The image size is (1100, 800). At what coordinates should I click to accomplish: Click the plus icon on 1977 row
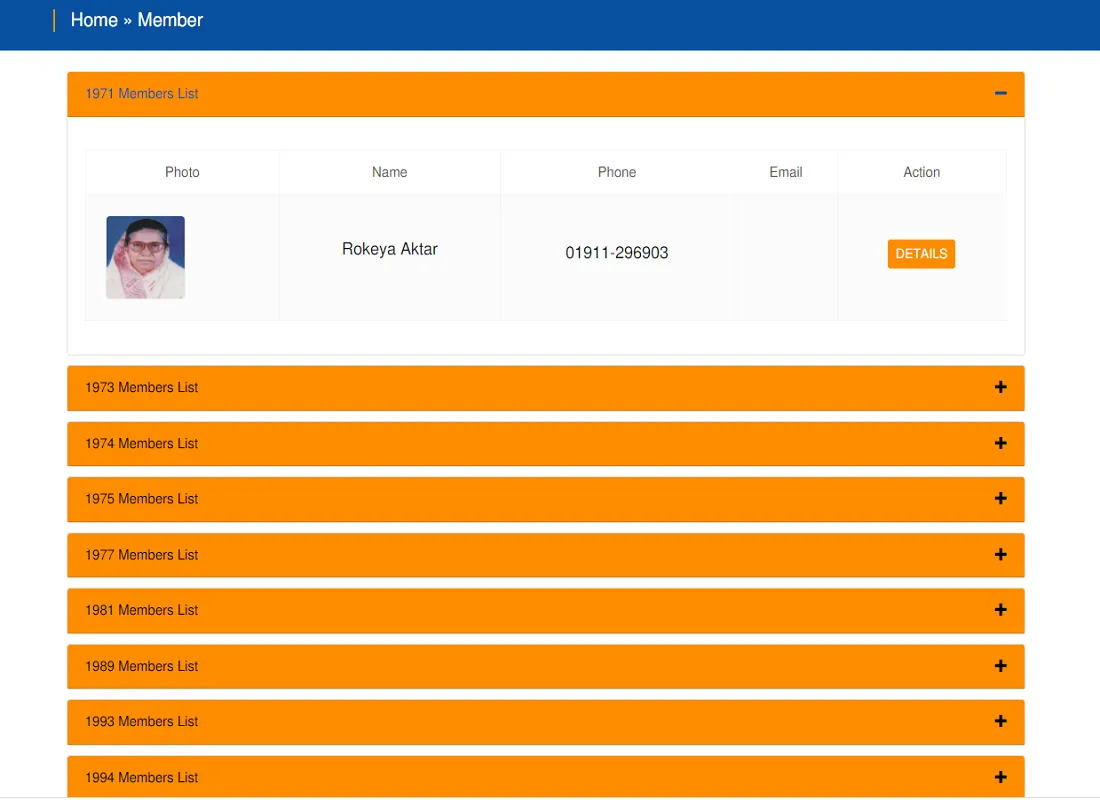[x=1000, y=554]
